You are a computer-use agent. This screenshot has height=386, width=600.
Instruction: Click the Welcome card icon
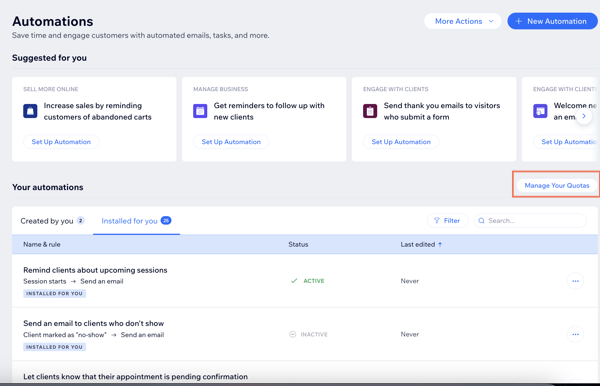540,111
